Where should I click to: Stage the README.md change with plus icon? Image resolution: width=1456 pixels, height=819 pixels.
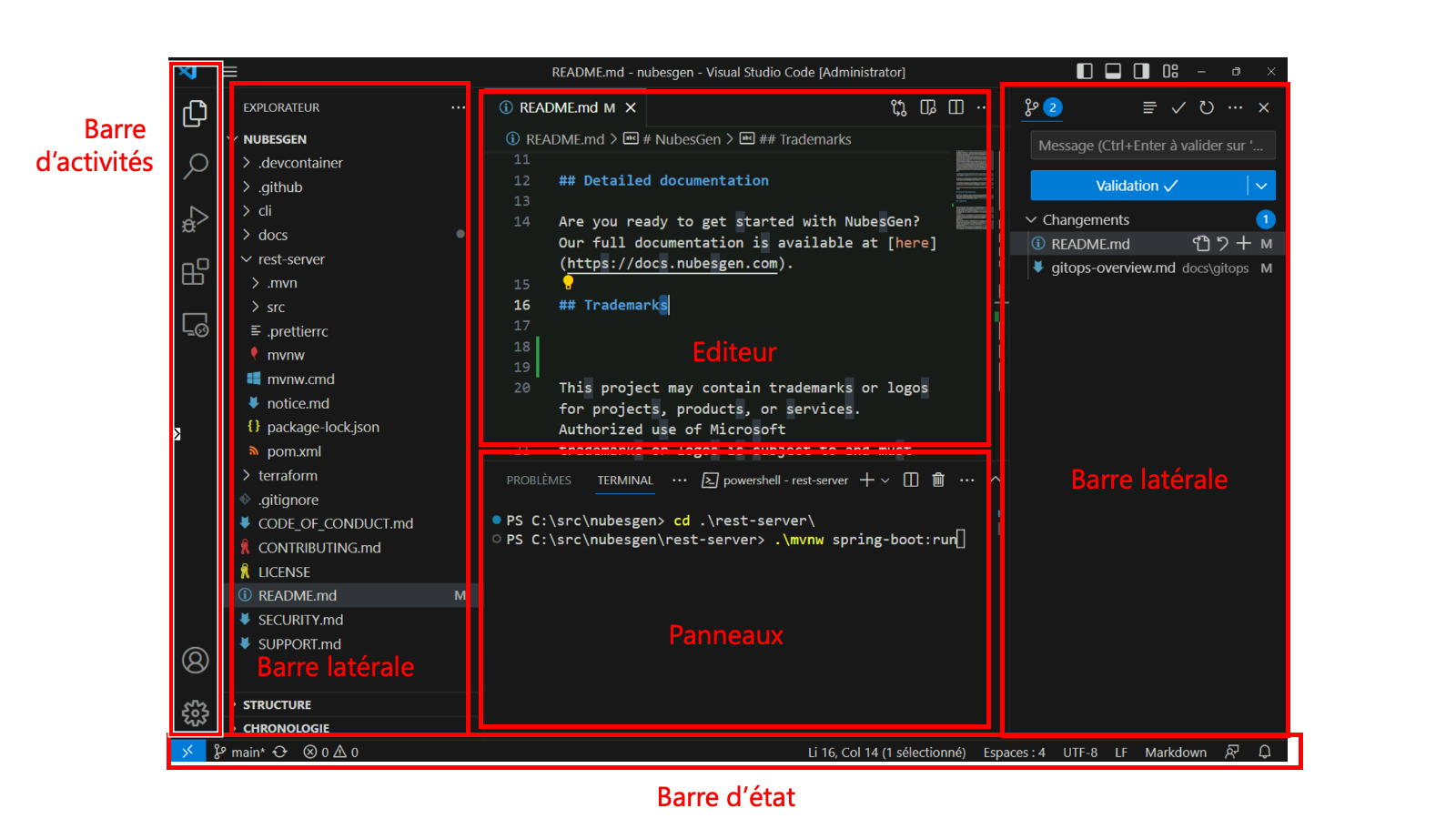pos(1246,244)
